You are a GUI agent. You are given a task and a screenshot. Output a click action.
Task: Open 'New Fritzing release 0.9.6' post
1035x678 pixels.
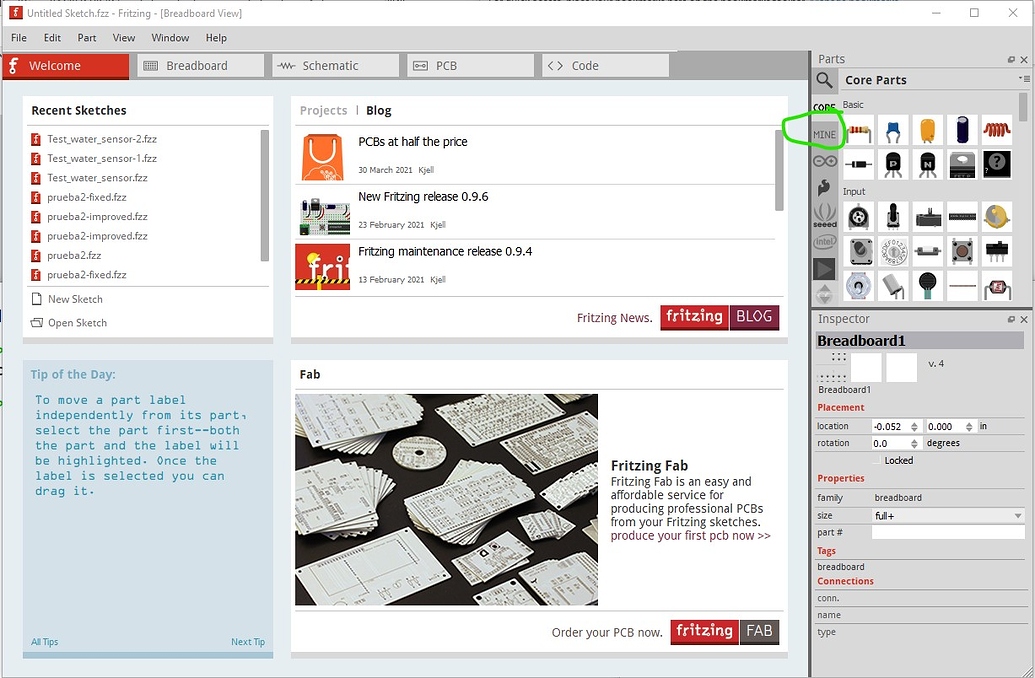(423, 196)
